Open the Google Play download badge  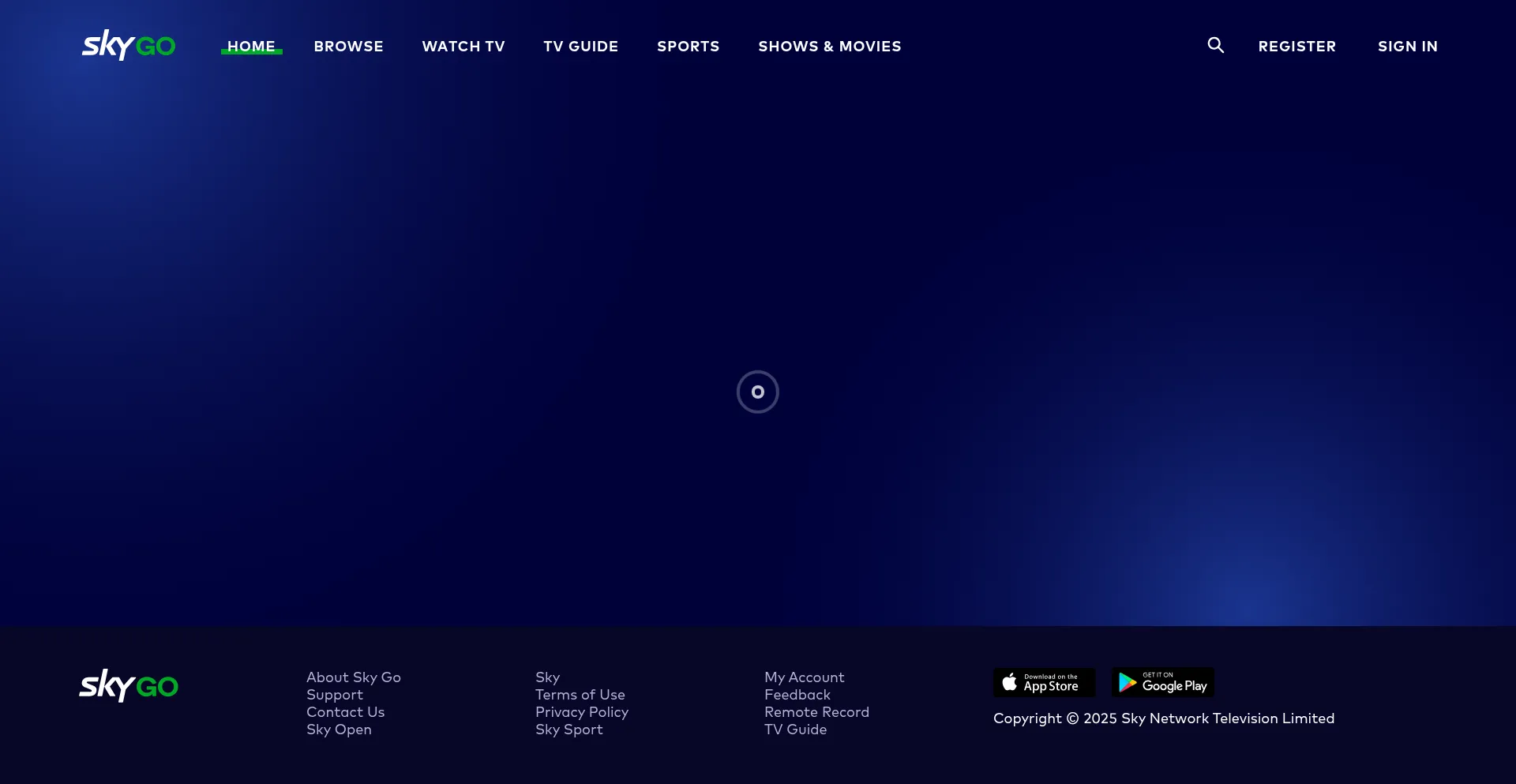pos(1162,683)
